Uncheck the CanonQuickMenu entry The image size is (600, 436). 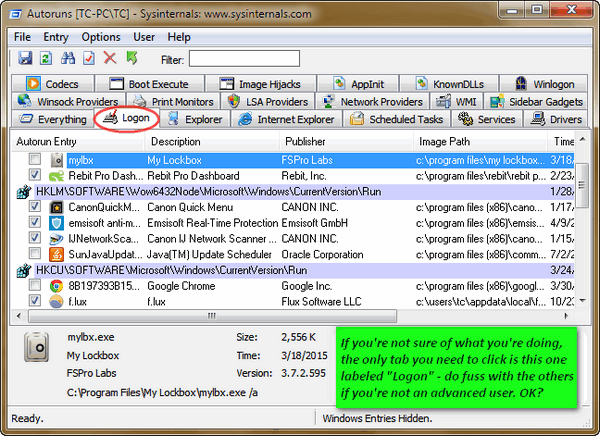pyautogui.click(x=35, y=206)
